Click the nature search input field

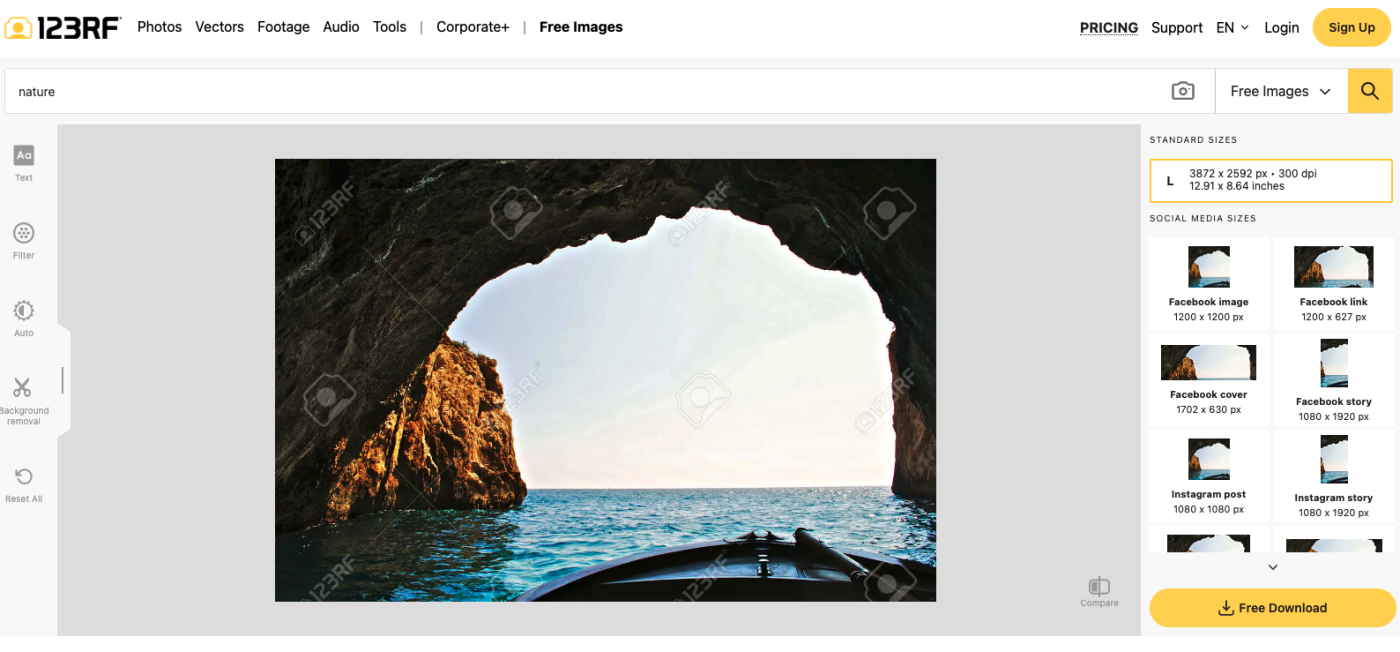pyautogui.click(x=590, y=91)
